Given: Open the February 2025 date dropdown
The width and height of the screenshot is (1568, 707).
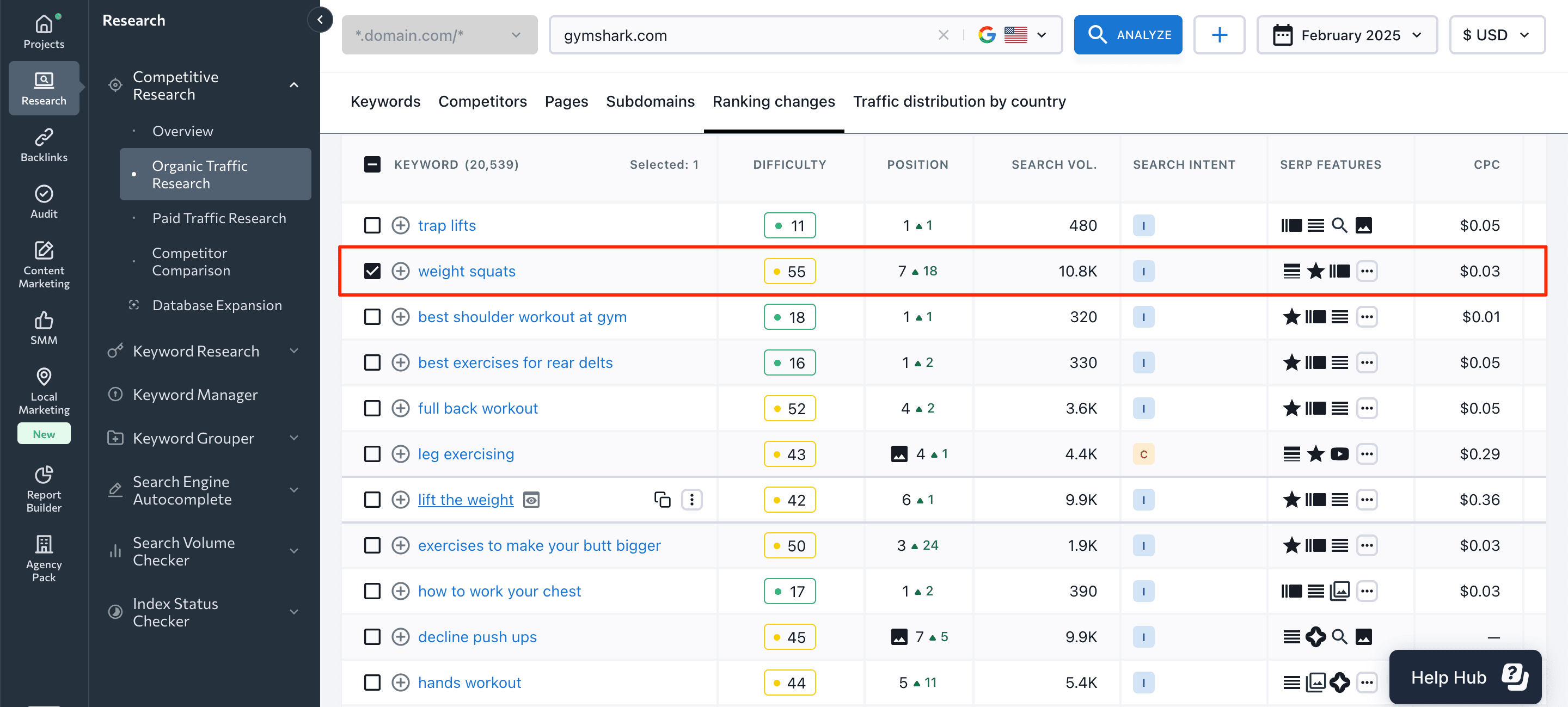Looking at the screenshot, I should tap(1346, 35).
